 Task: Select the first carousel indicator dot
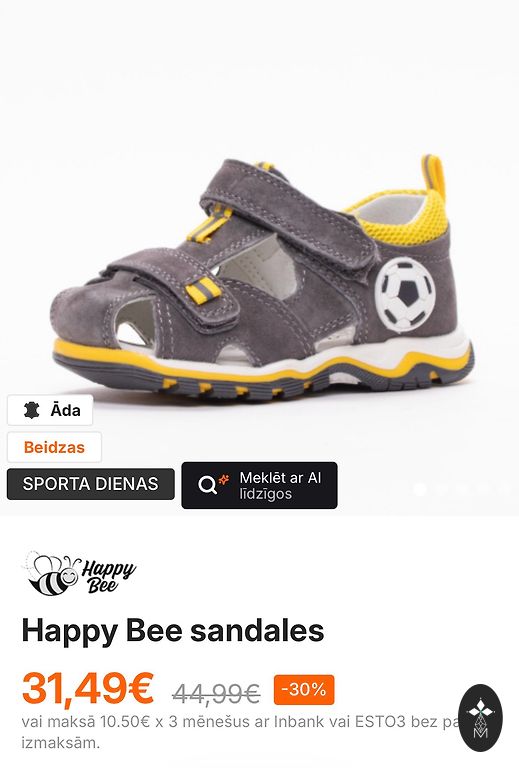(x=420, y=489)
